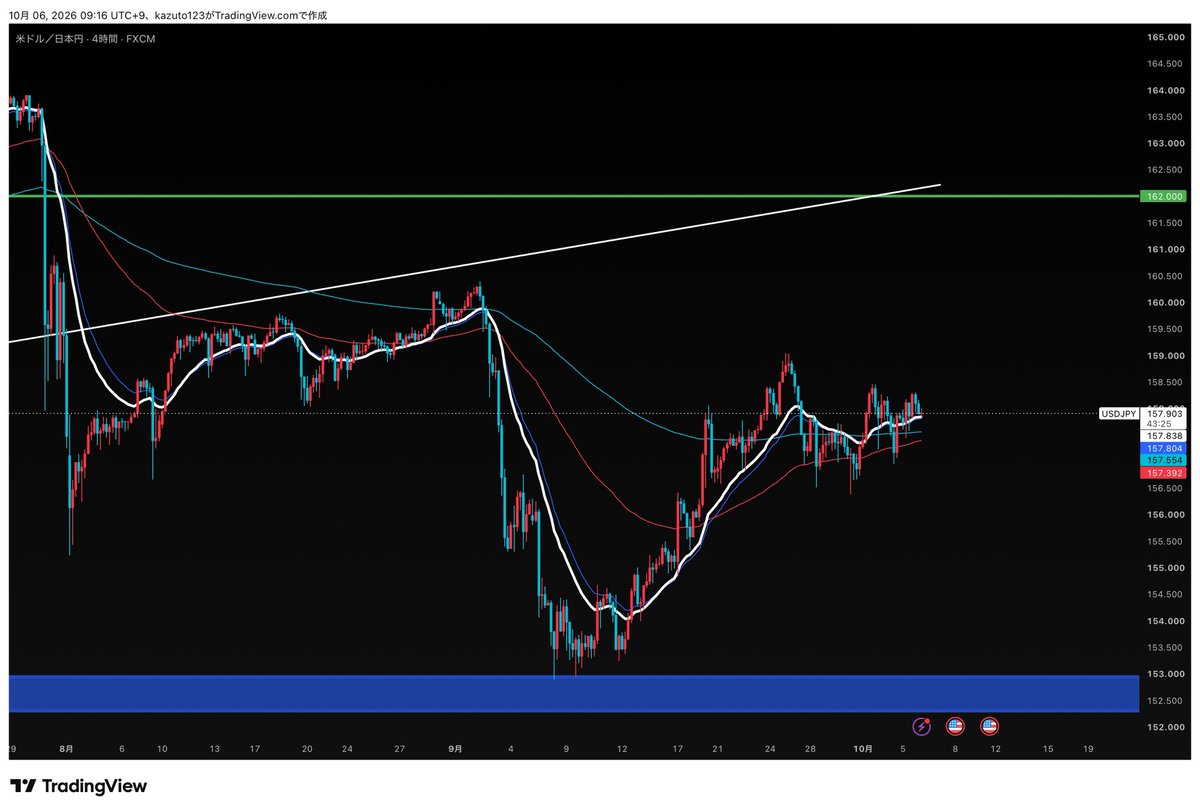Click the 19 date axis label

coord(1088,747)
